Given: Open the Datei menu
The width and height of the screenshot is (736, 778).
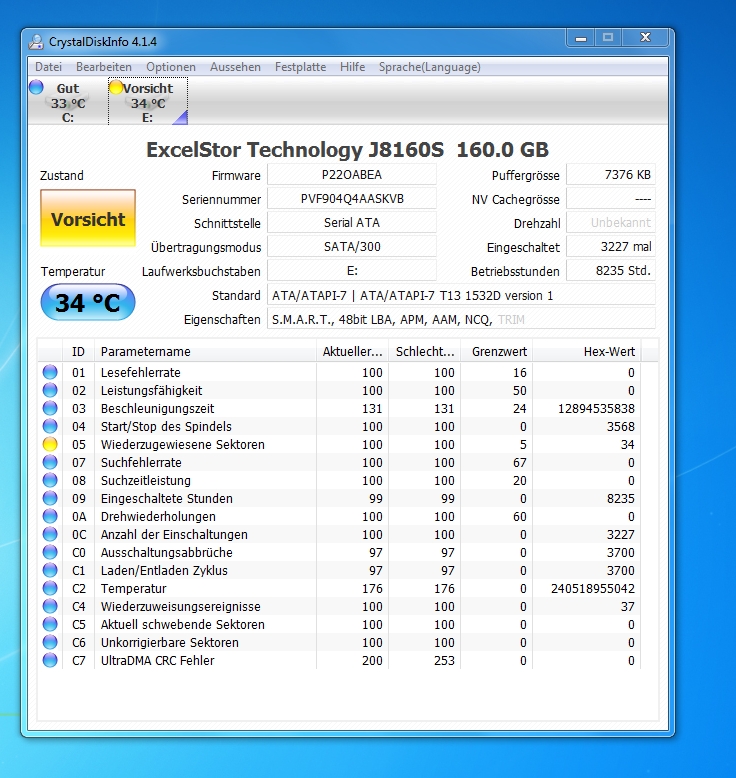Looking at the screenshot, I should tap(49, 67).
